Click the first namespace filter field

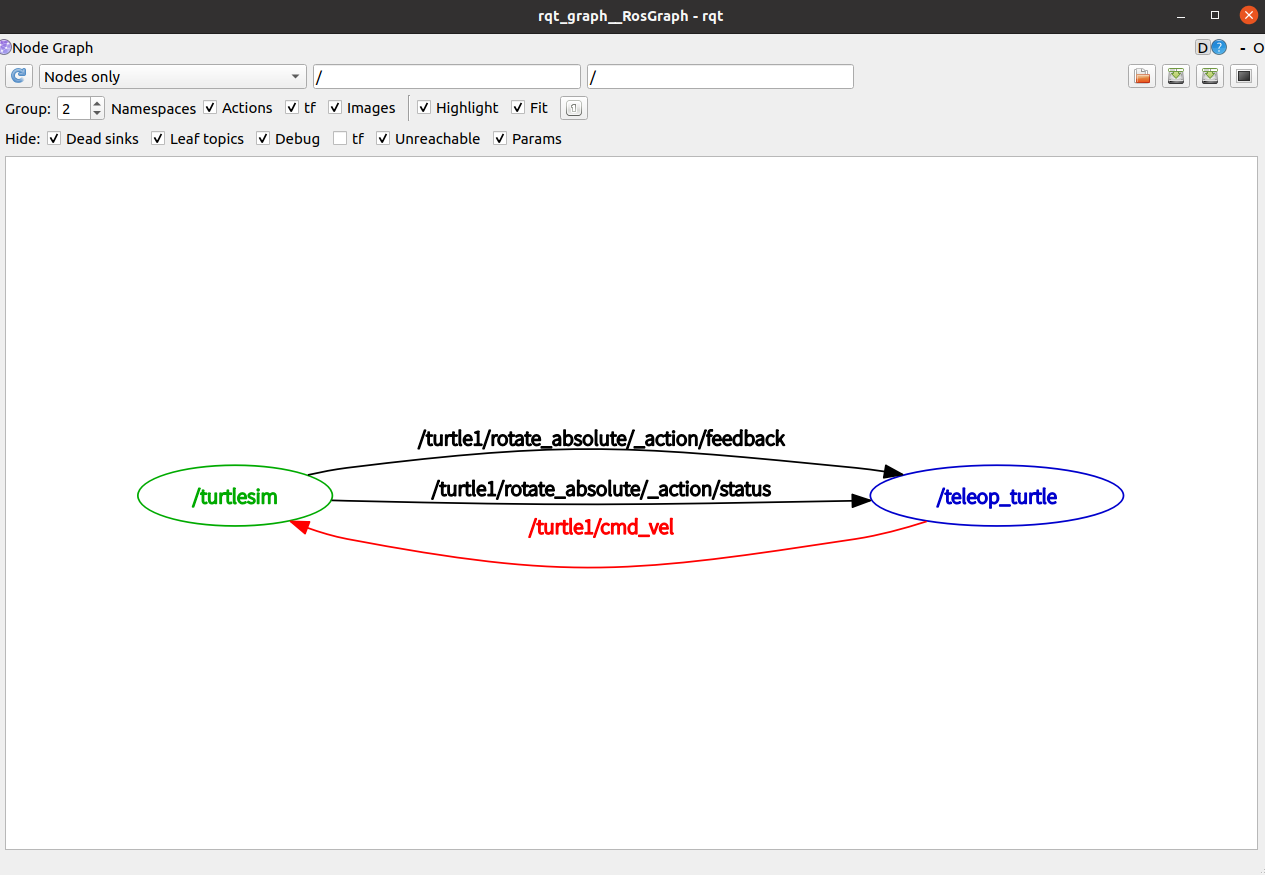click(447, 76)
